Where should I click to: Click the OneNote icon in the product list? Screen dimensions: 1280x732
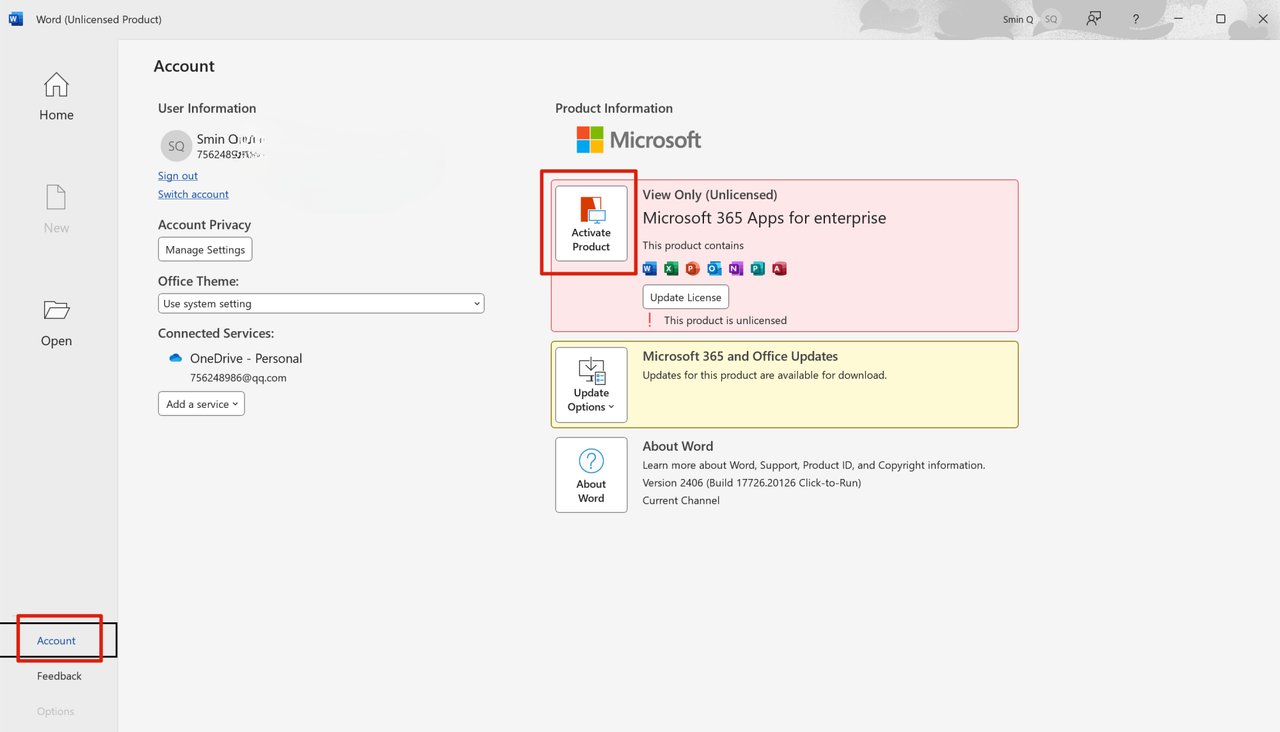tap(735, 268)
